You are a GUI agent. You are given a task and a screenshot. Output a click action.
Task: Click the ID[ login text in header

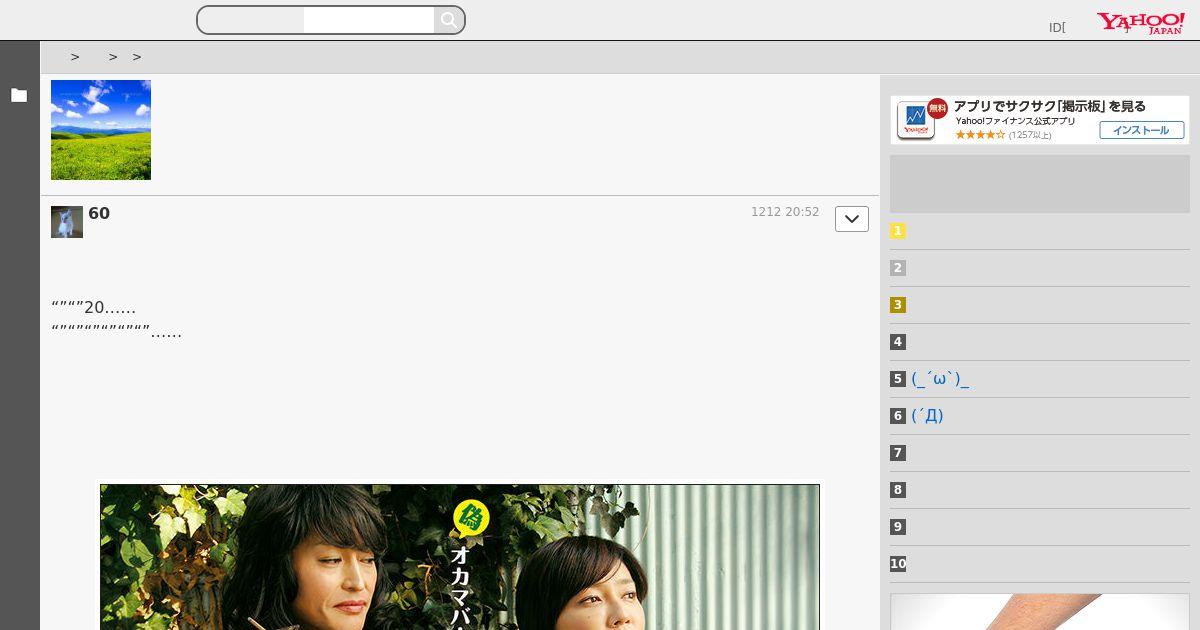point(1057,28)
